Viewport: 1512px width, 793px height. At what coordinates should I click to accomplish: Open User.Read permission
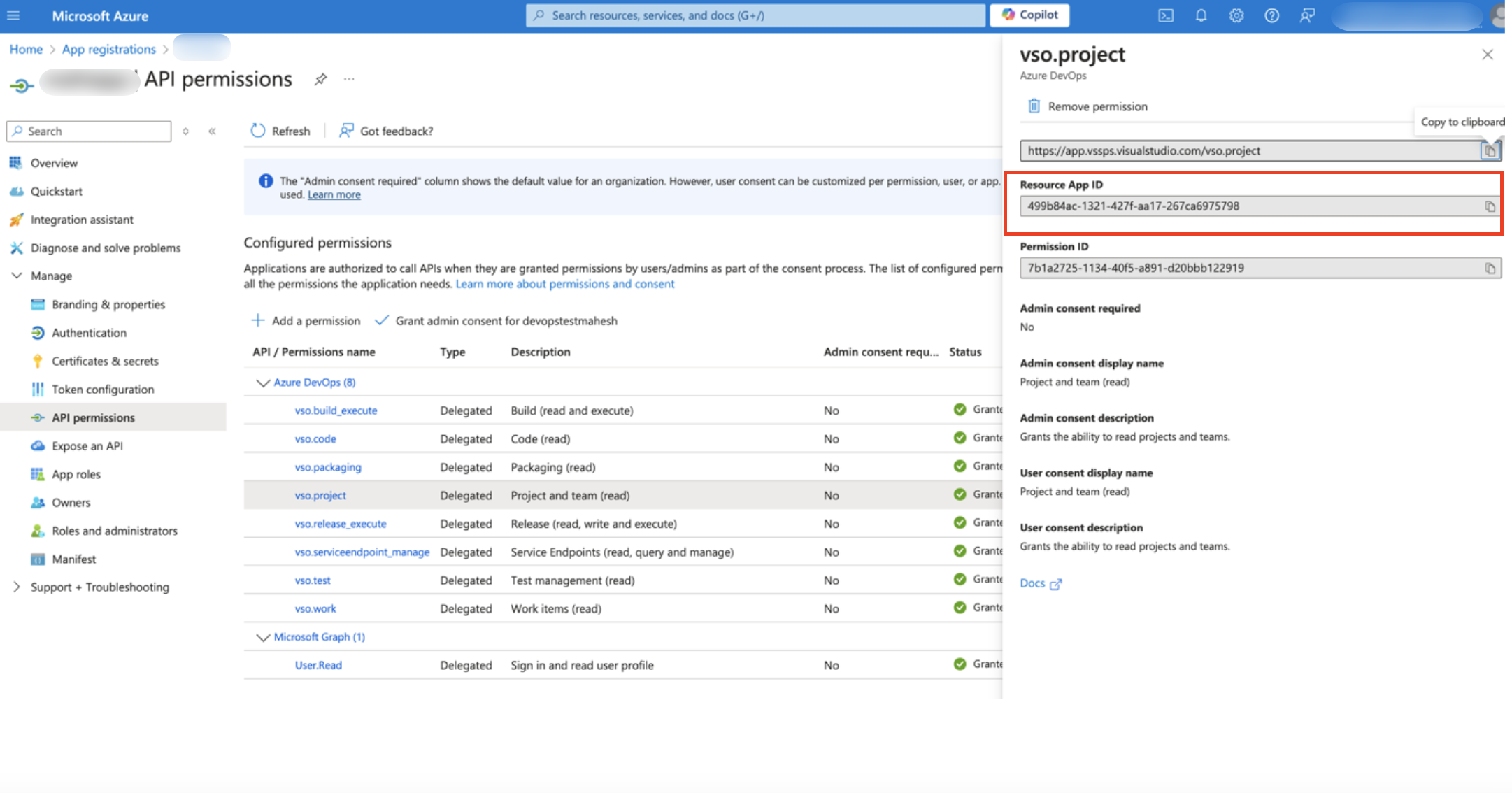coord(318,665)
